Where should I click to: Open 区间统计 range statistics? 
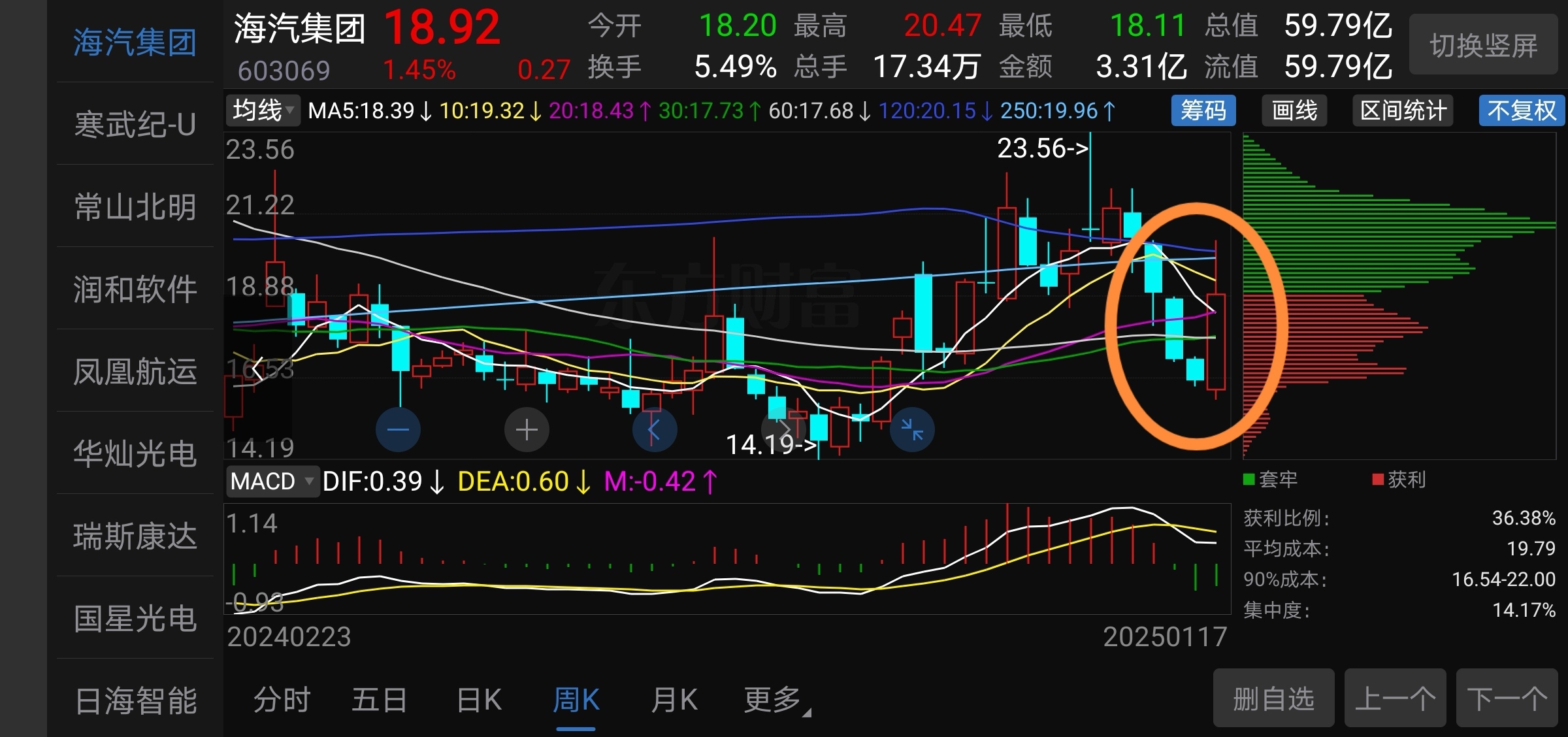point(1403,110)
